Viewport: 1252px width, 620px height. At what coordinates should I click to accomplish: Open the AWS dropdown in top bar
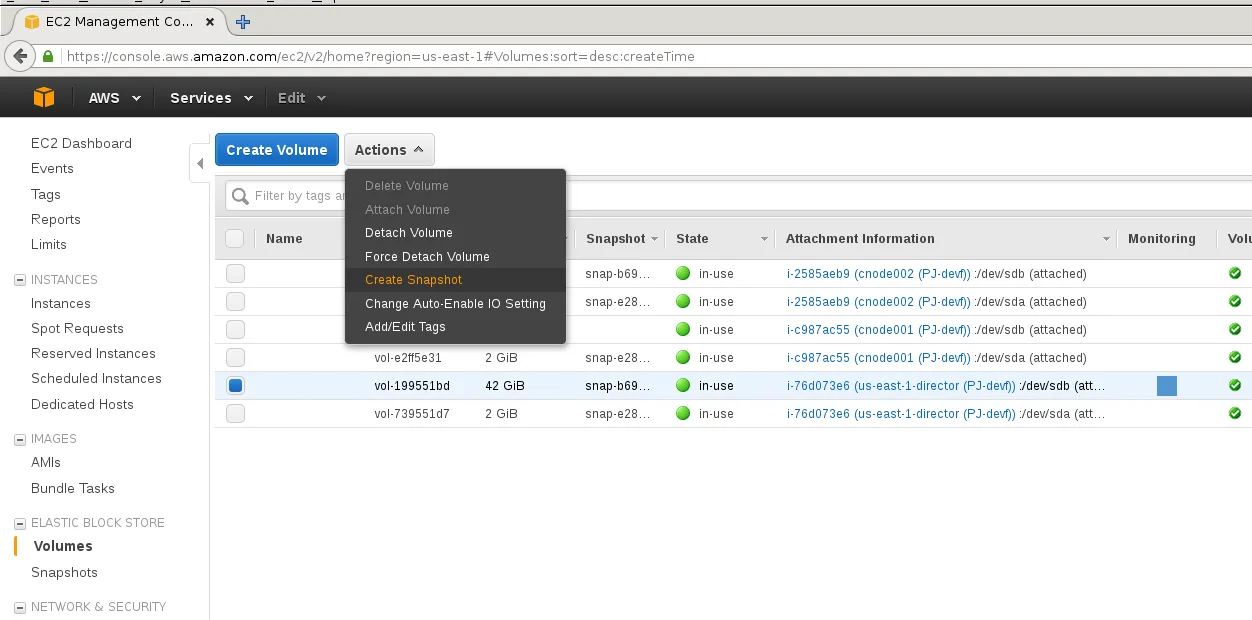[115, 98]
